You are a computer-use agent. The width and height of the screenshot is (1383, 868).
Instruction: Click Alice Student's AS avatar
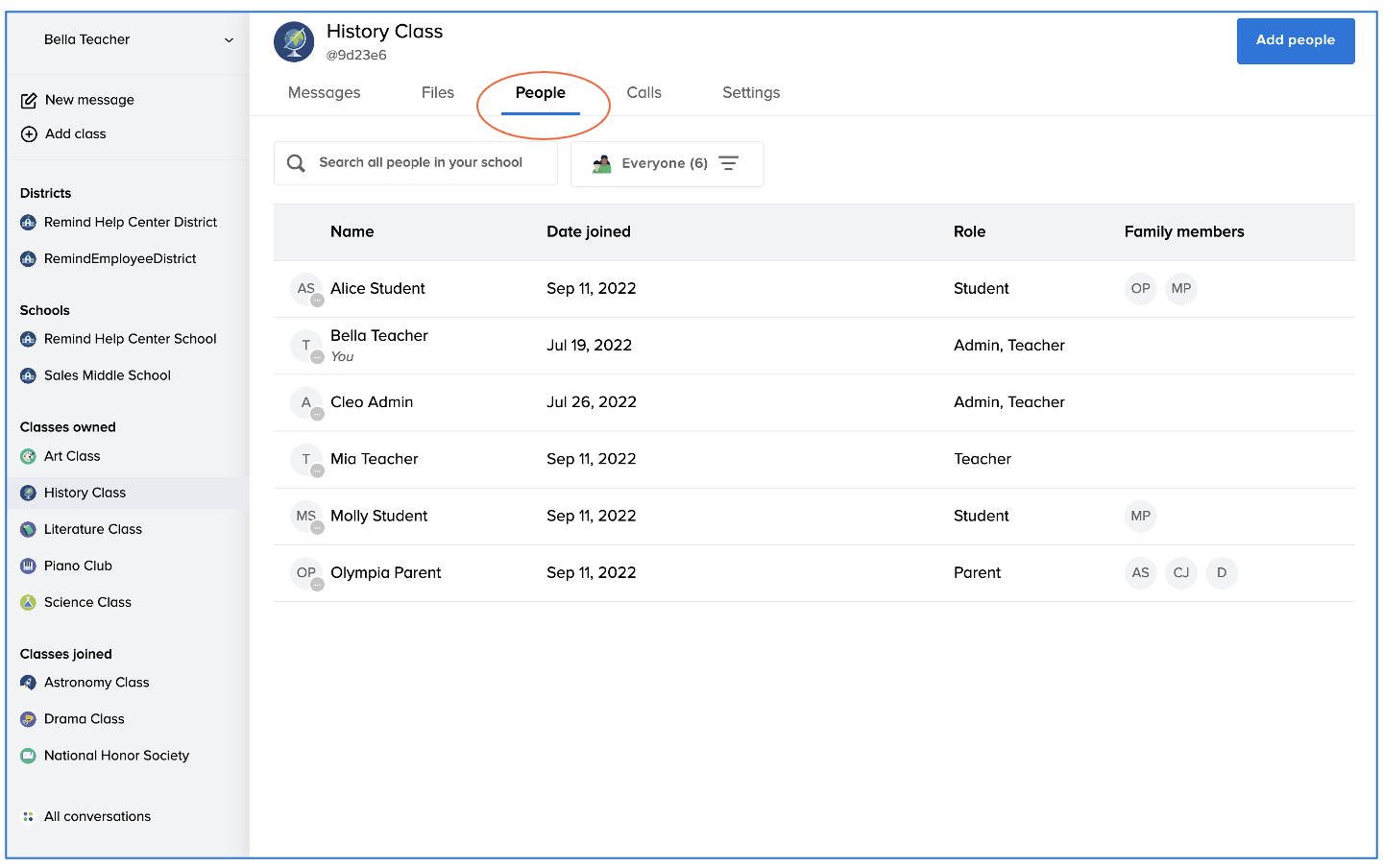pyautogui.click(x=306, y=289)
